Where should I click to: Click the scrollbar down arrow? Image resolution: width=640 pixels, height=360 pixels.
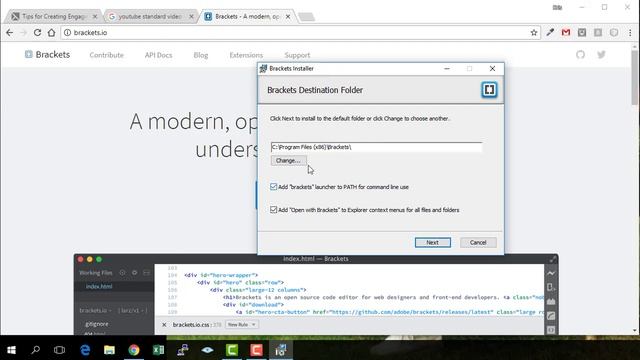click(635, 331)
